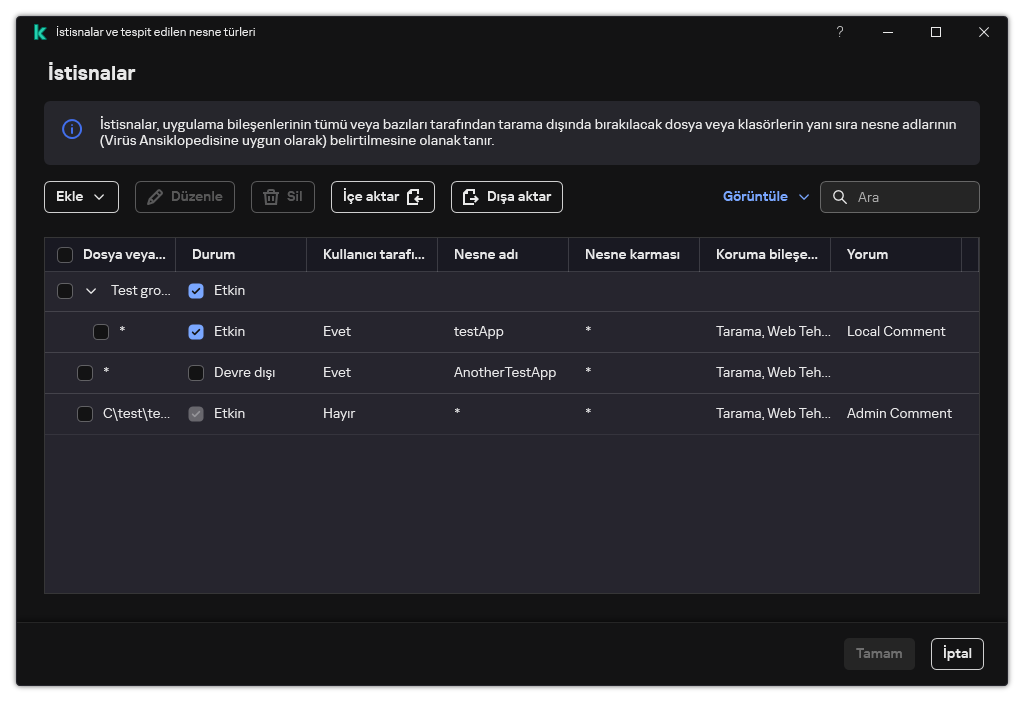Viewport: 1024px width, 702px height.
Task: Expand the Görüntüle view dropdown
Action: [x=766, y=197]
